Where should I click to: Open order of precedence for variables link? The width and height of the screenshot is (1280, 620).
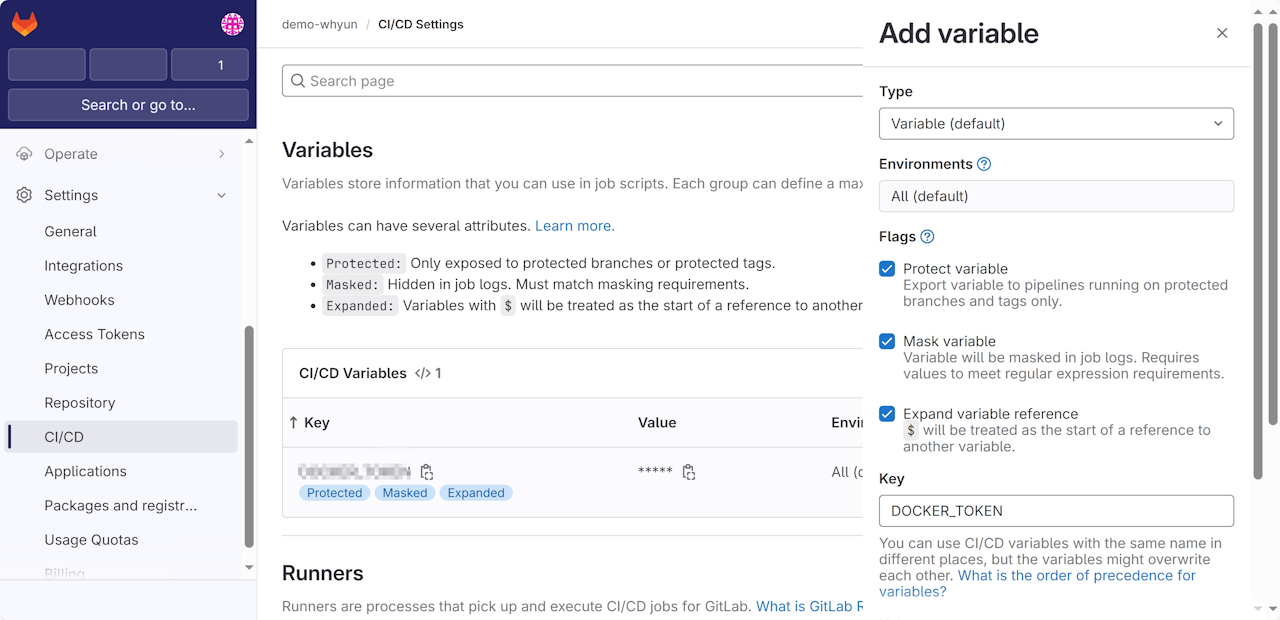1076,576
